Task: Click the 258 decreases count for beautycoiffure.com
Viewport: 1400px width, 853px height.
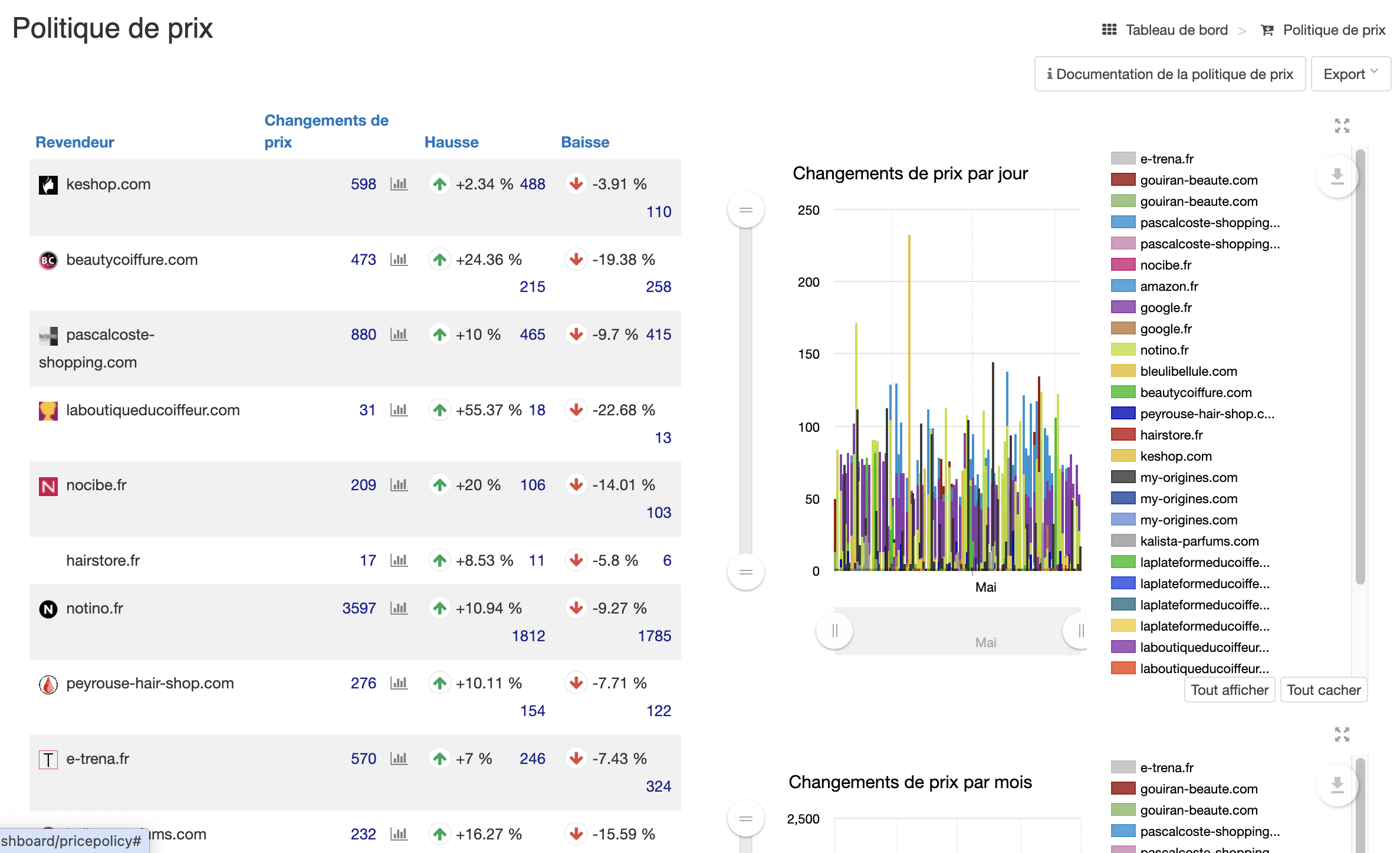Action: (x=658, y=287)
